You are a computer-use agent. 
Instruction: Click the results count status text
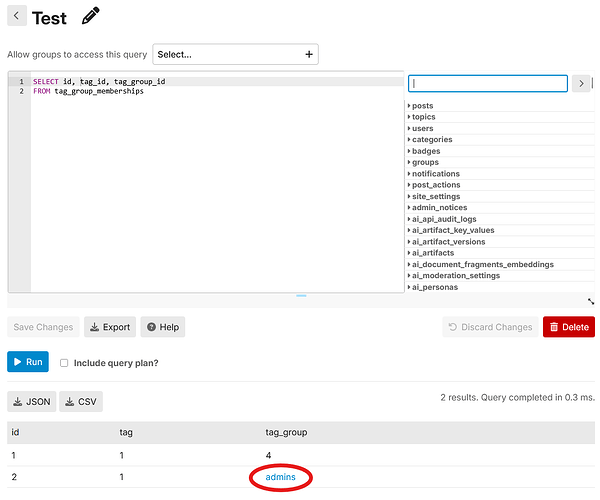pyautogui.click(x=517, y=397)
